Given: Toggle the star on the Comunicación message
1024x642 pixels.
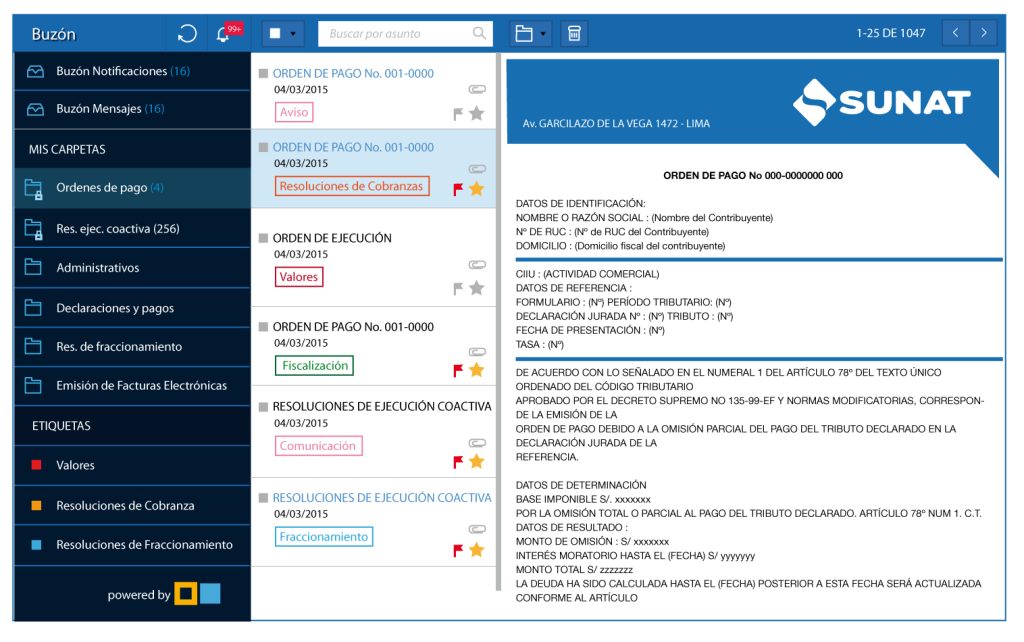Looking at the screenshot, I should tap(477, 461).
